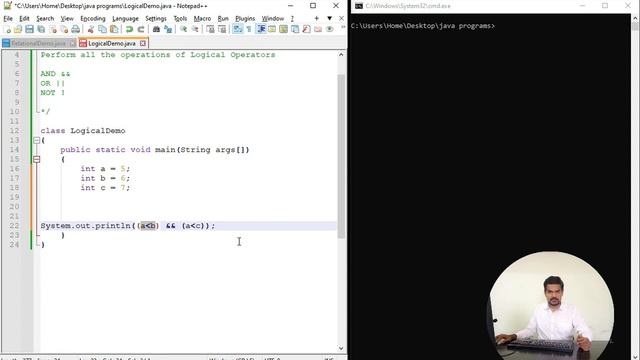Click the Zoom In magnifier icon
Image resolution: width=640 pixels, height=360 pixels.
tap(183, 29)
